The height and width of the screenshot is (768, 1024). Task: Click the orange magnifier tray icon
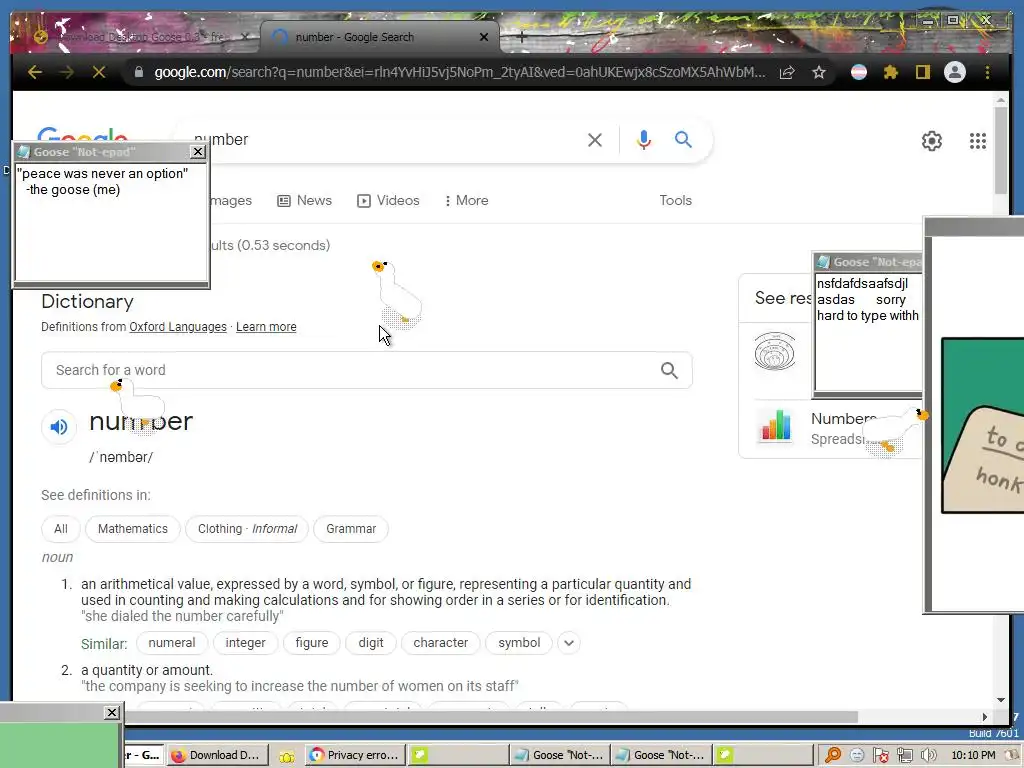[x=833, y=755]
